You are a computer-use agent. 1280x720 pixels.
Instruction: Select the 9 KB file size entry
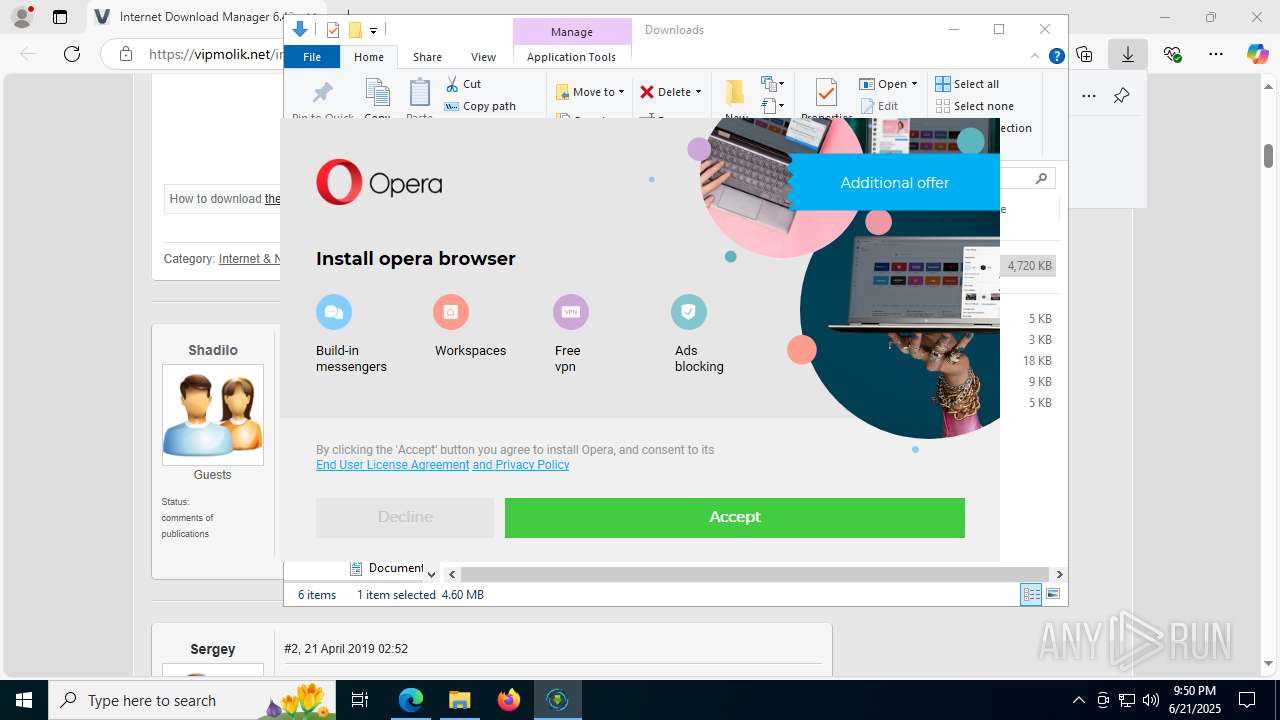1040,382
